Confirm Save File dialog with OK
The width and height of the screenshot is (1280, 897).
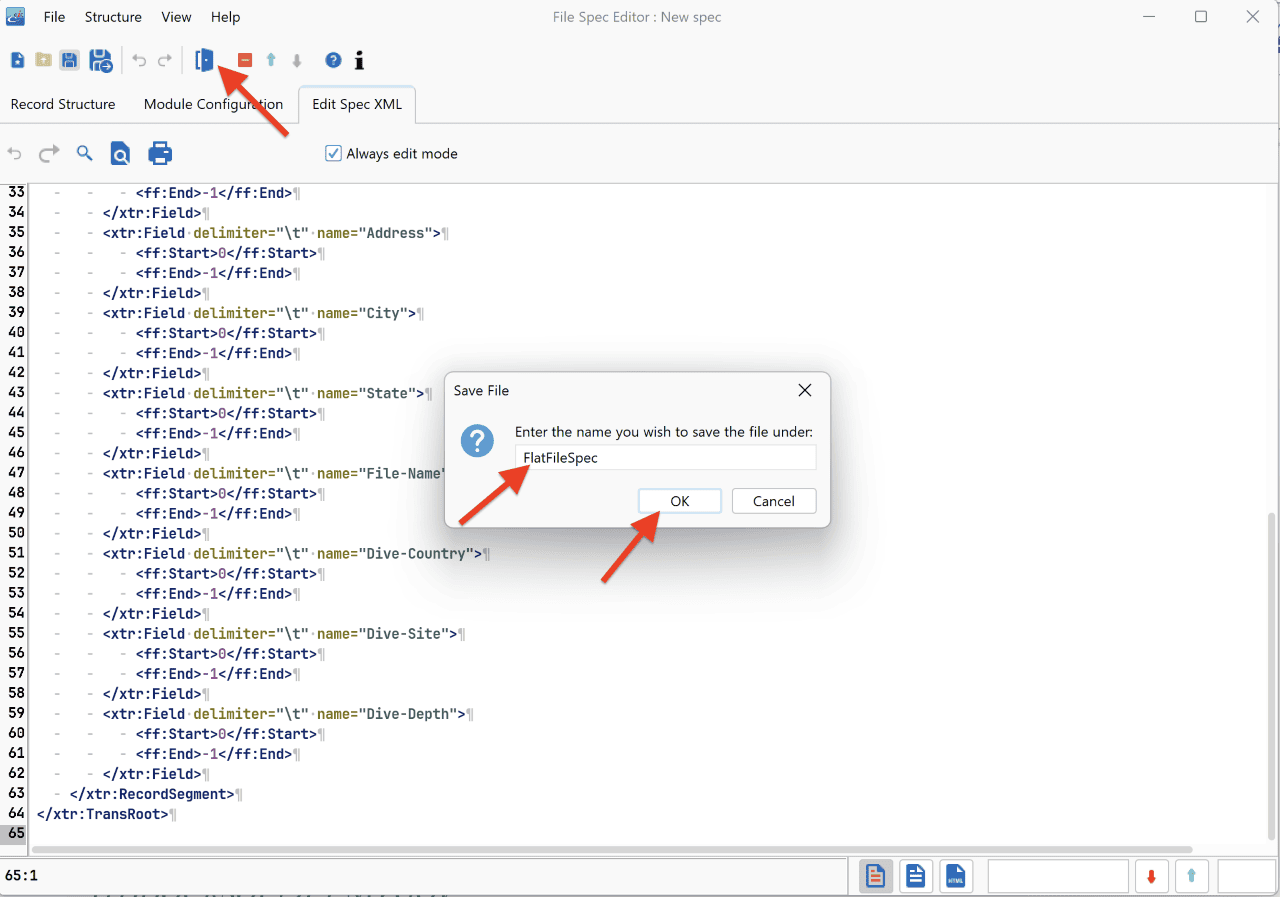click(680, 501)
